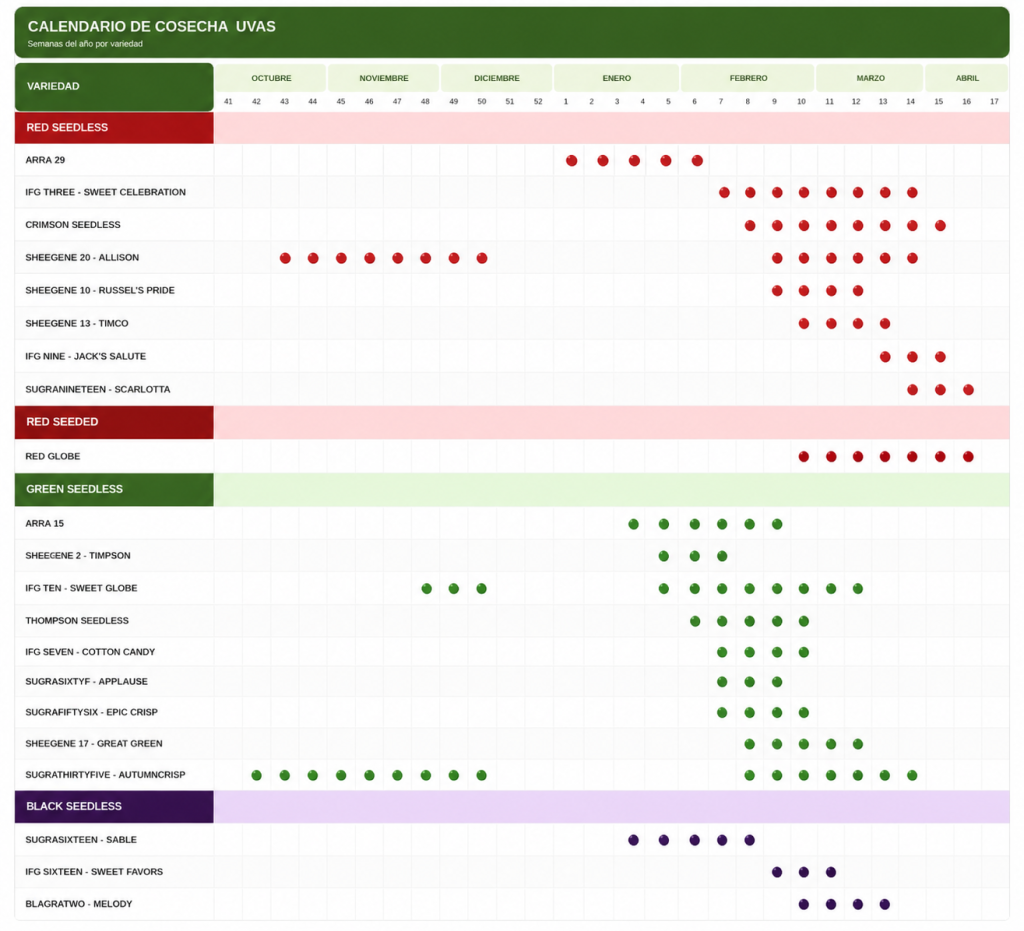
Task: Select 'IFG THREE - SWEET CELEBRATION' variety label
Action: 106,192
